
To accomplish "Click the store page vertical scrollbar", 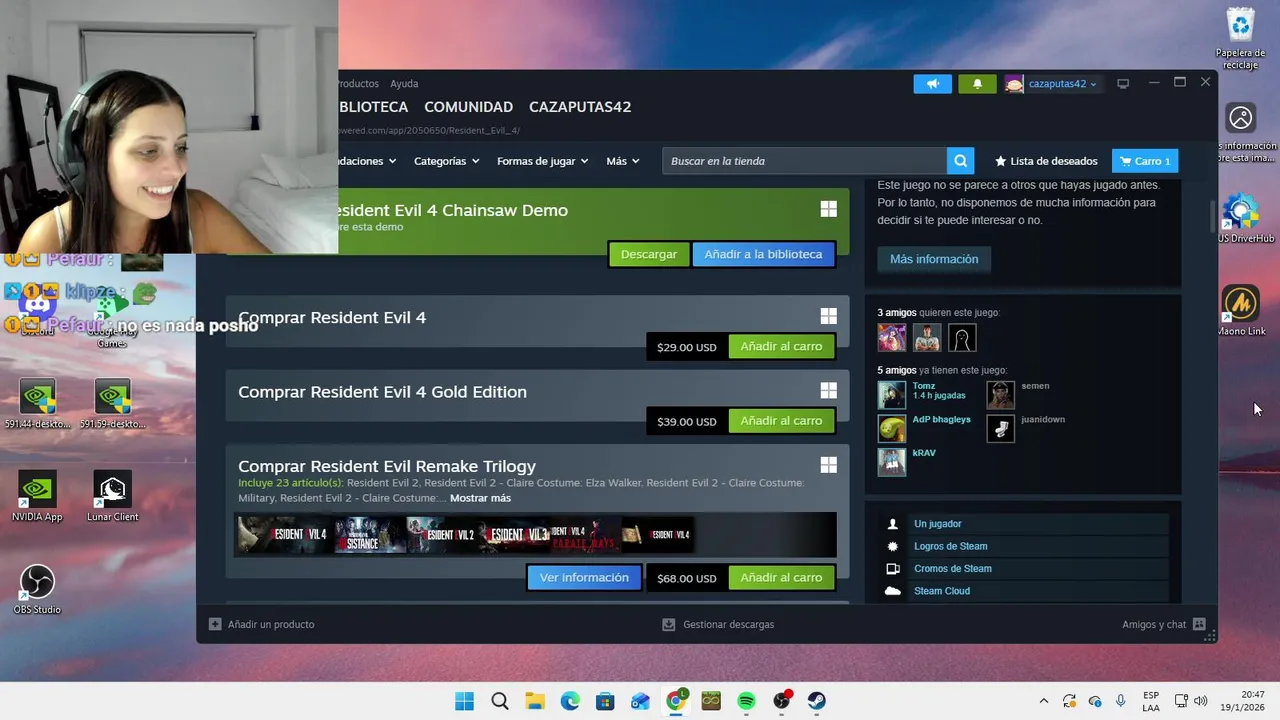I will coord(1212,215).
